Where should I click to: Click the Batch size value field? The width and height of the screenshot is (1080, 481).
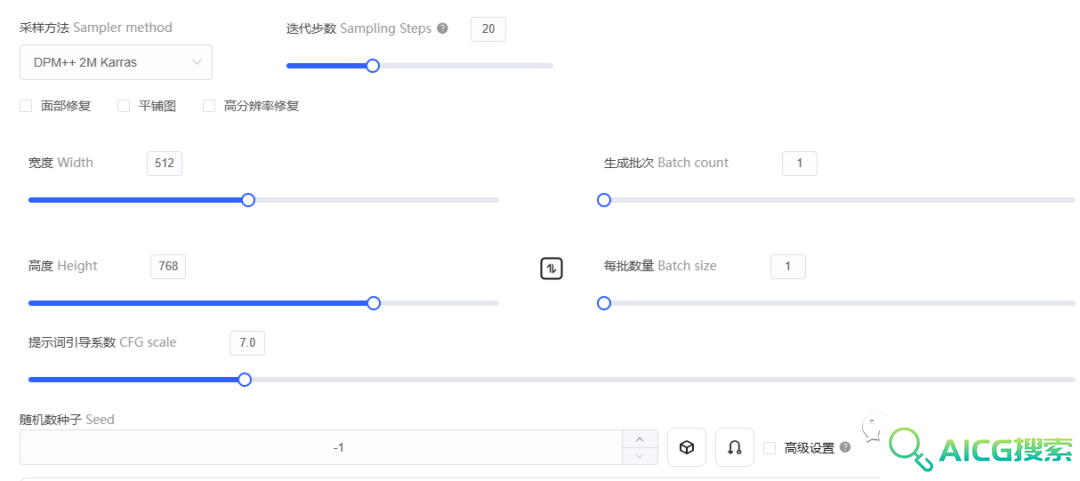click(788, 267)
